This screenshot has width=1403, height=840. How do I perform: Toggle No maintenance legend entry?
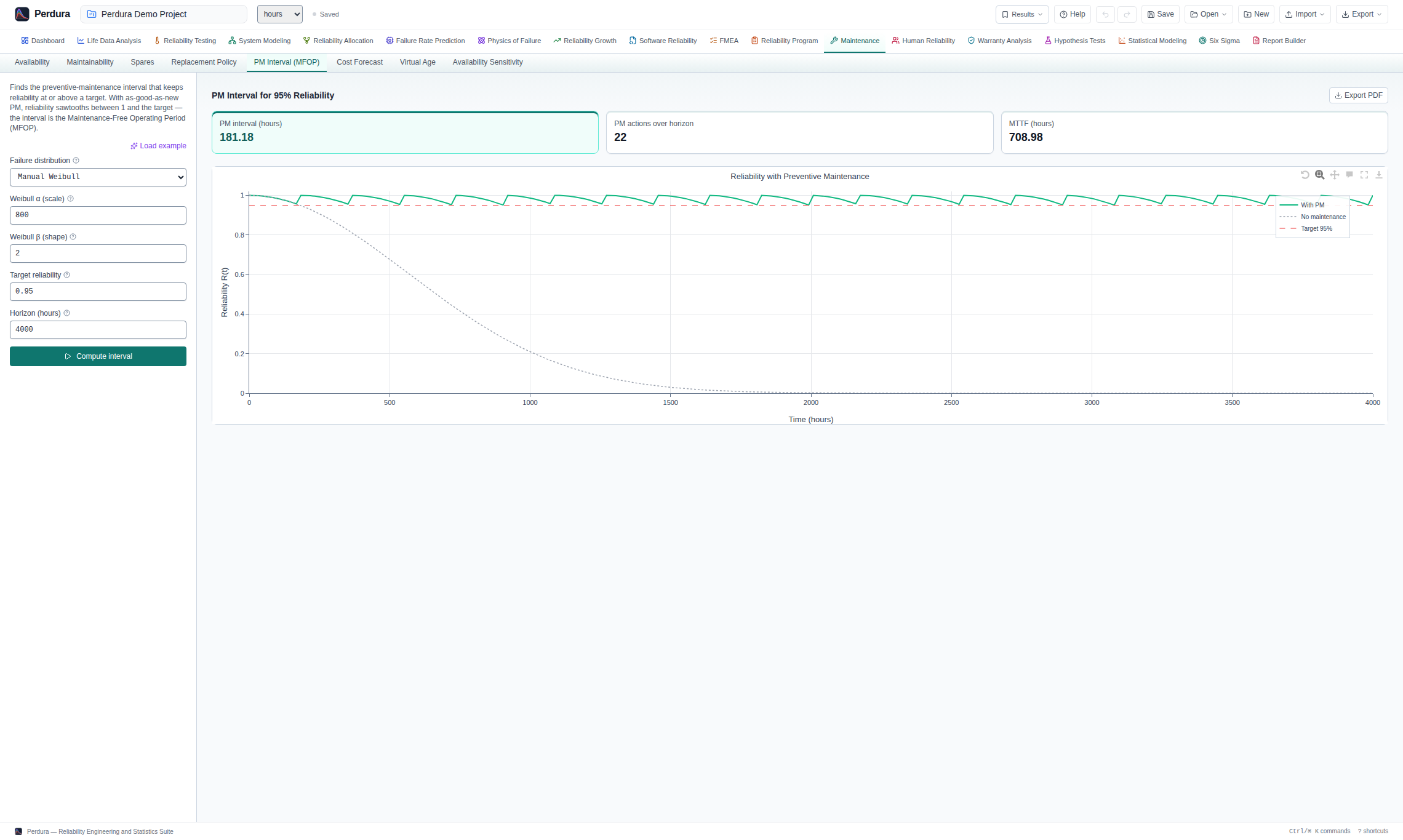click(x=1312, y=217)
